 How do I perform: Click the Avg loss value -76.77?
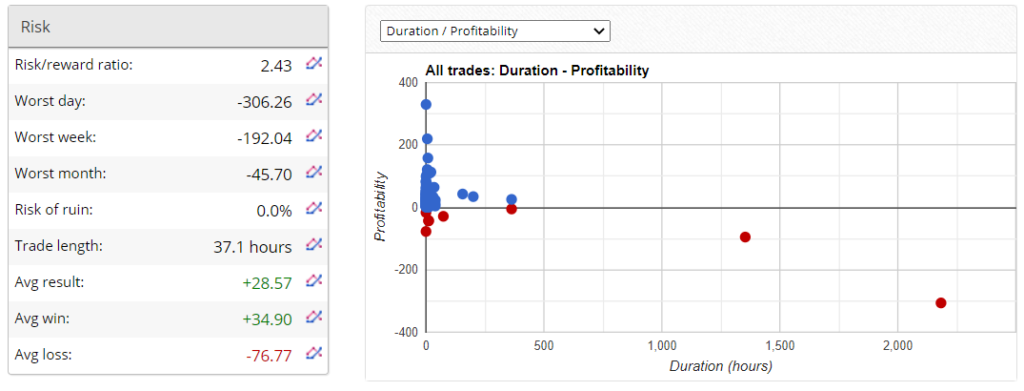point(268,356)
